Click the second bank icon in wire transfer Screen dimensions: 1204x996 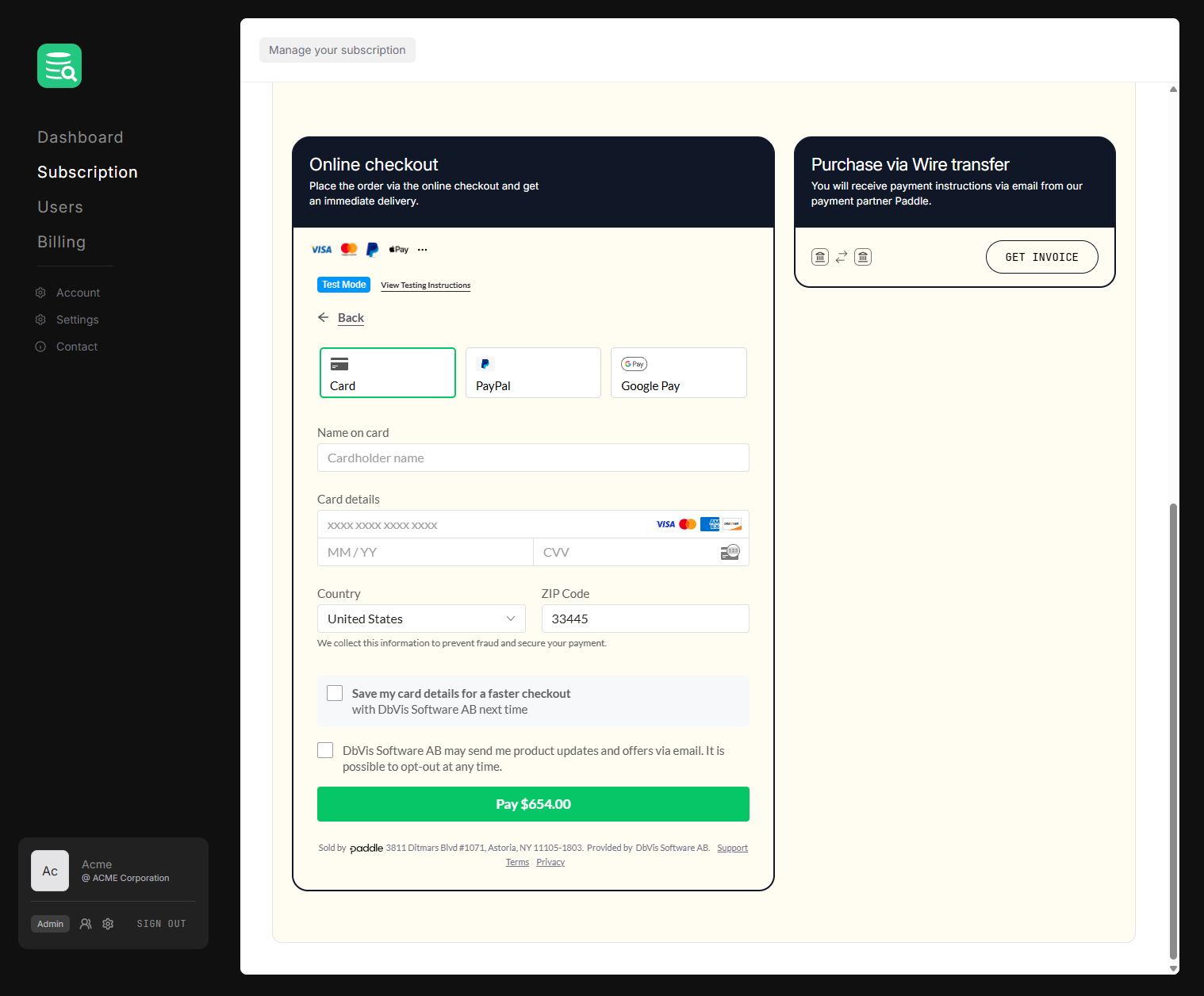click(x=863, y=257)
